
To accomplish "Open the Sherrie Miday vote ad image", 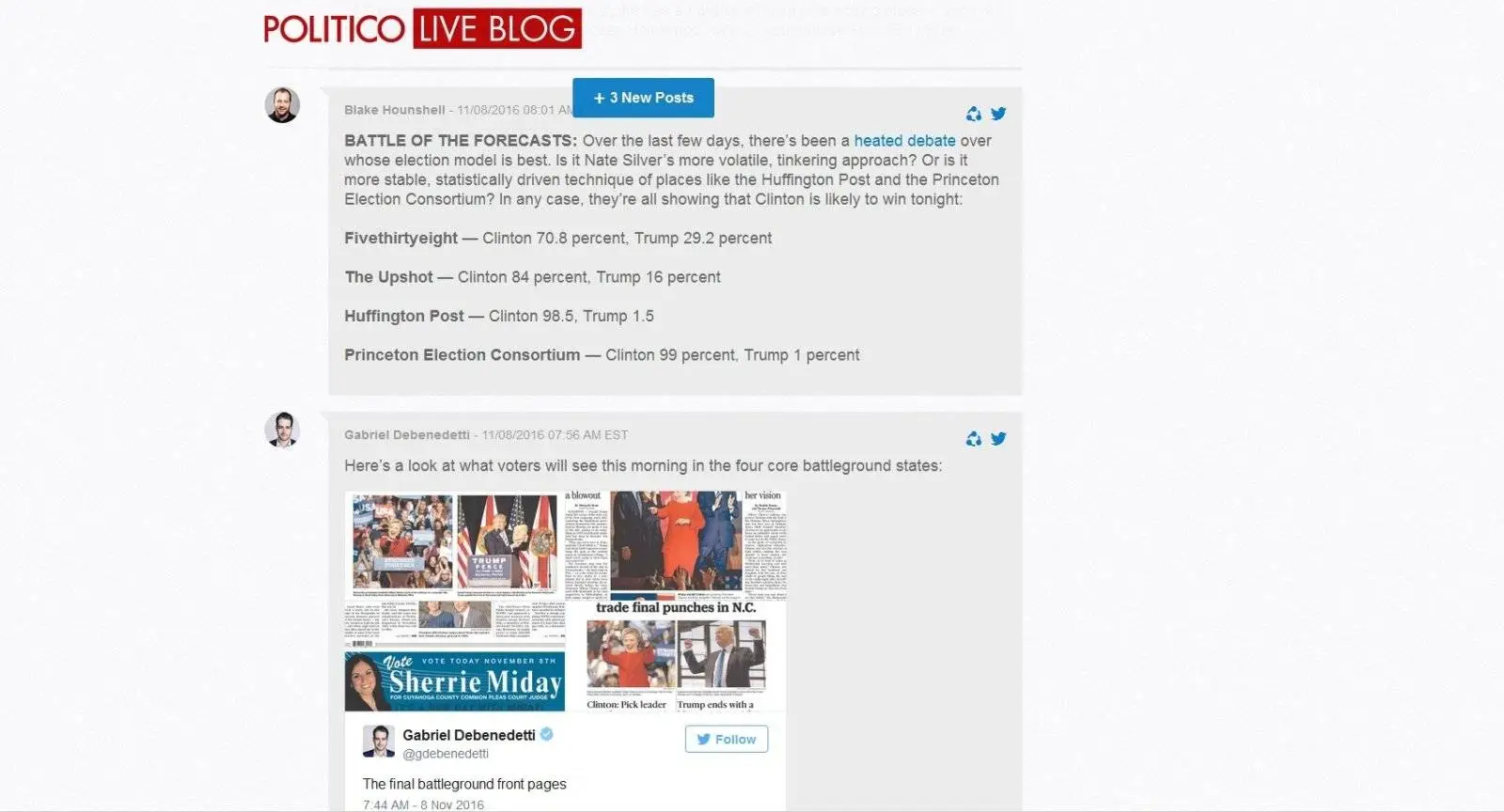I will point(455,681).
